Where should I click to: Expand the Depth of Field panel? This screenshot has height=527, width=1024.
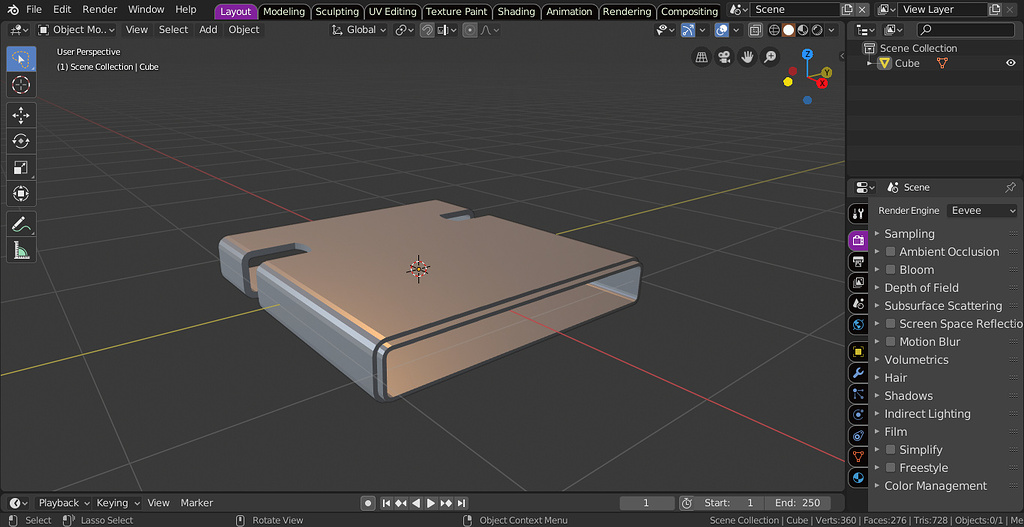[x=921, y=288]
